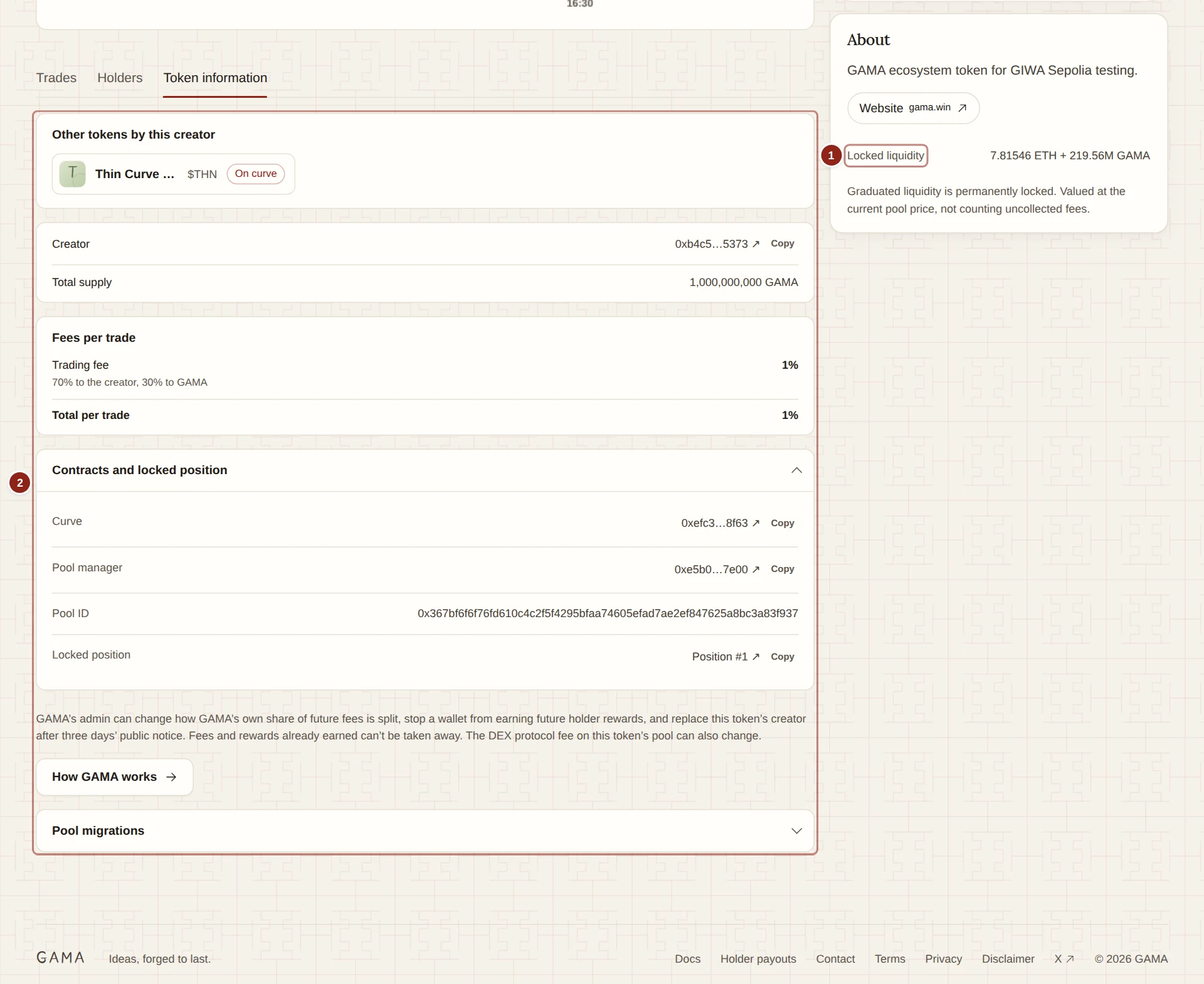This screenshot has width=1204, height=984.
Task: Open the Docs footer link
Action: pos(687,959)
